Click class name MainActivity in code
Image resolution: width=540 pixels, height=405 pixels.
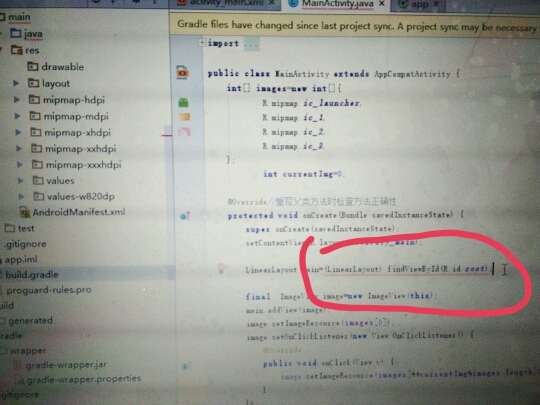(x=302, y=73)
